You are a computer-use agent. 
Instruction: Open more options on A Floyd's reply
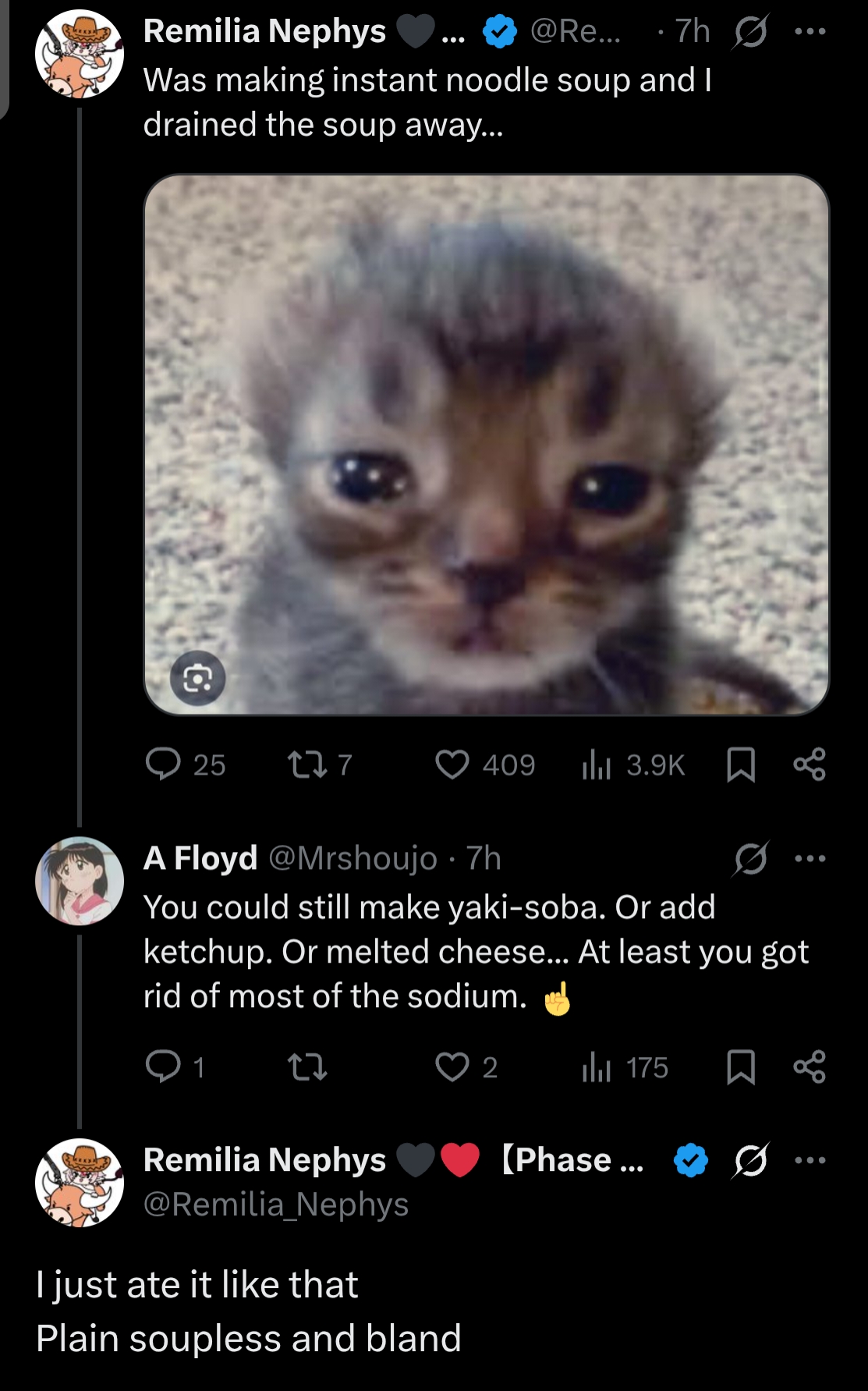click(810, 859)
